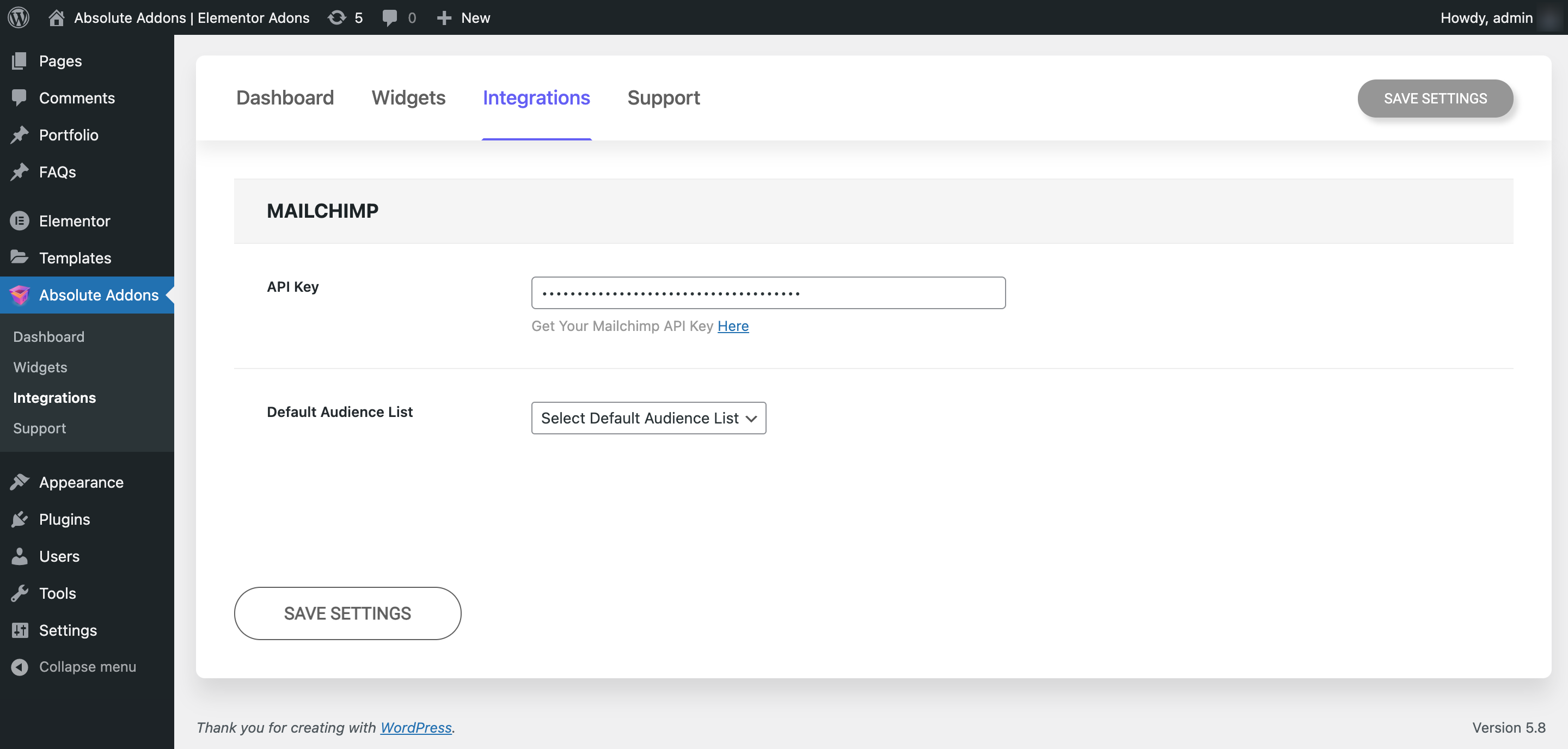Click the top gray SAVE SETTINGS button
This screenshot has height=749, width=1568.
point(1435,98)
